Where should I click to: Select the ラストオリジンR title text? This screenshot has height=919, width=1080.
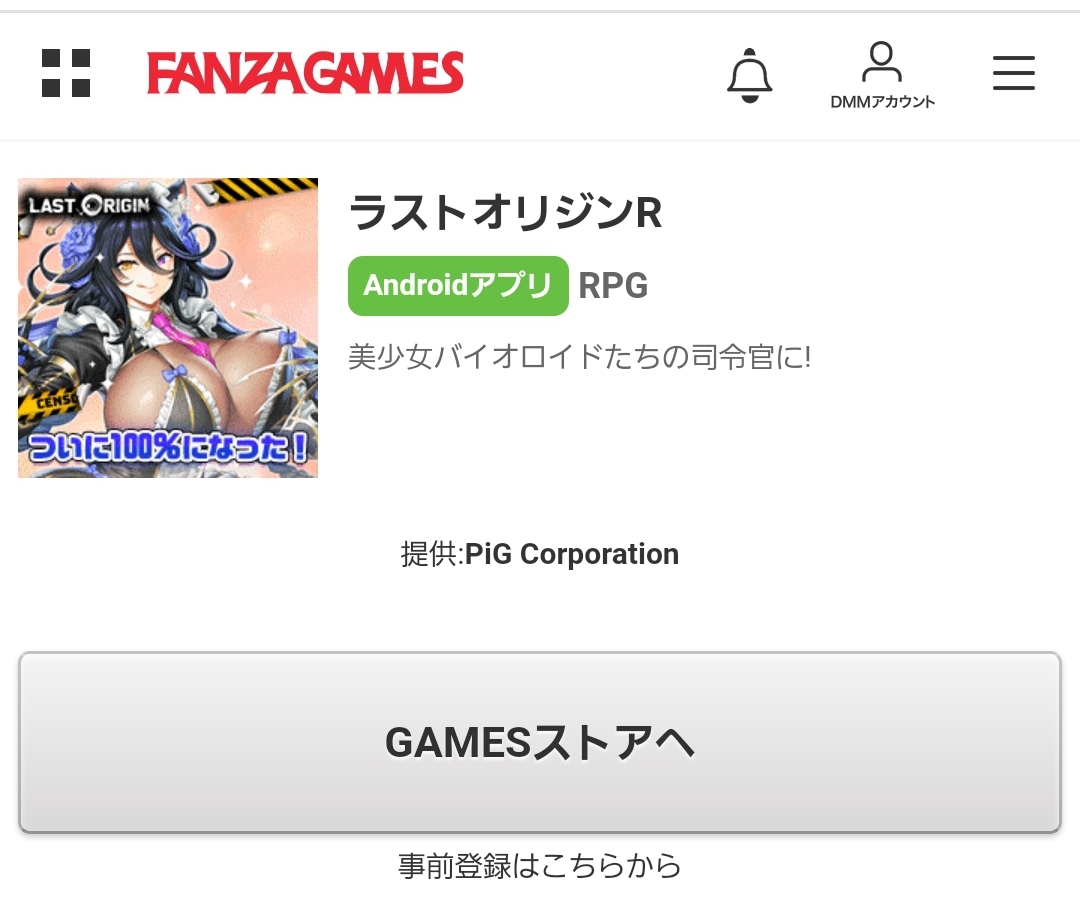[505, 212]
